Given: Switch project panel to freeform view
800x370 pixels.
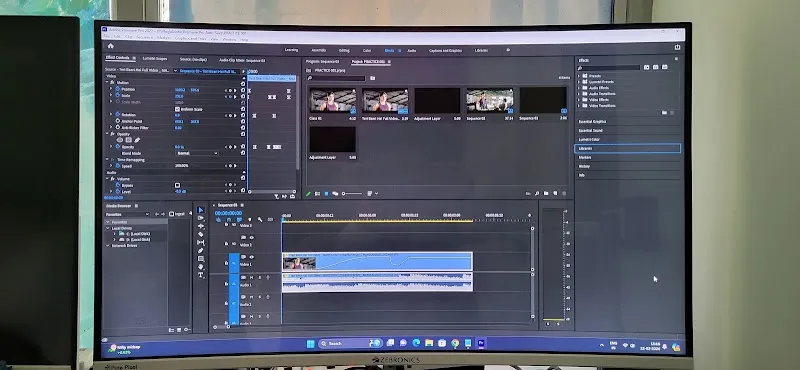Looking at the screenshot, I should point(335,193).
